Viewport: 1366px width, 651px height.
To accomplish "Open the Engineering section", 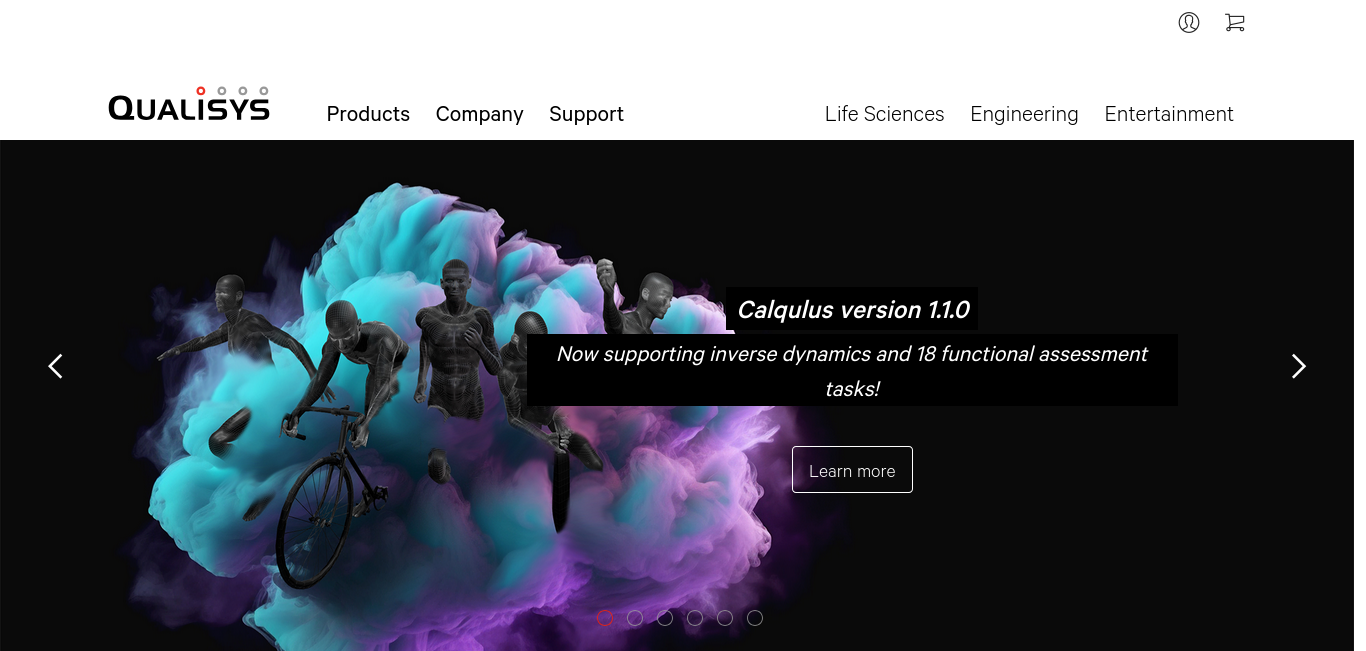I will pos(1024,114).
